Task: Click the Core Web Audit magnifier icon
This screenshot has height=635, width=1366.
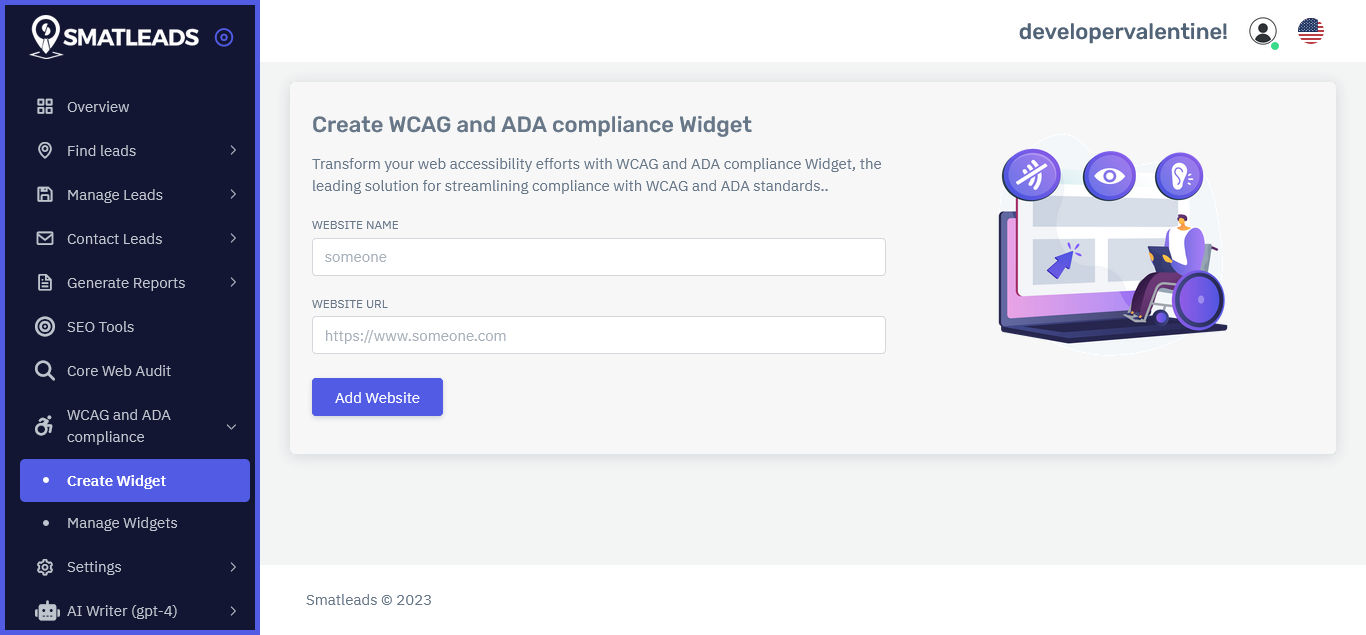Action: click(x=45, y=371)
